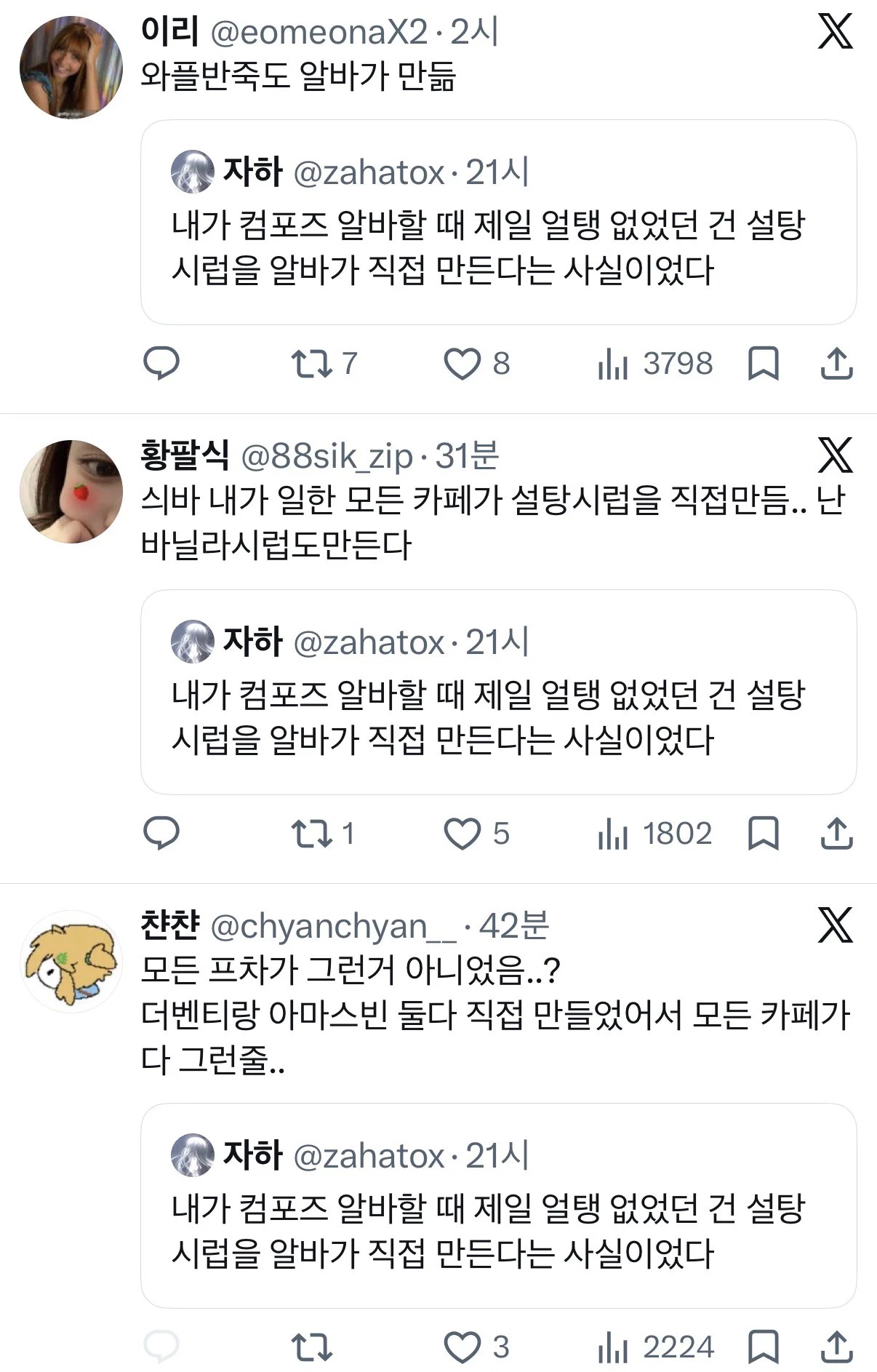Open X logo beside @eomeonaX2 tweet
Image resolution: width=877 pixels, height=1372 pixels.
click(836, 32)
